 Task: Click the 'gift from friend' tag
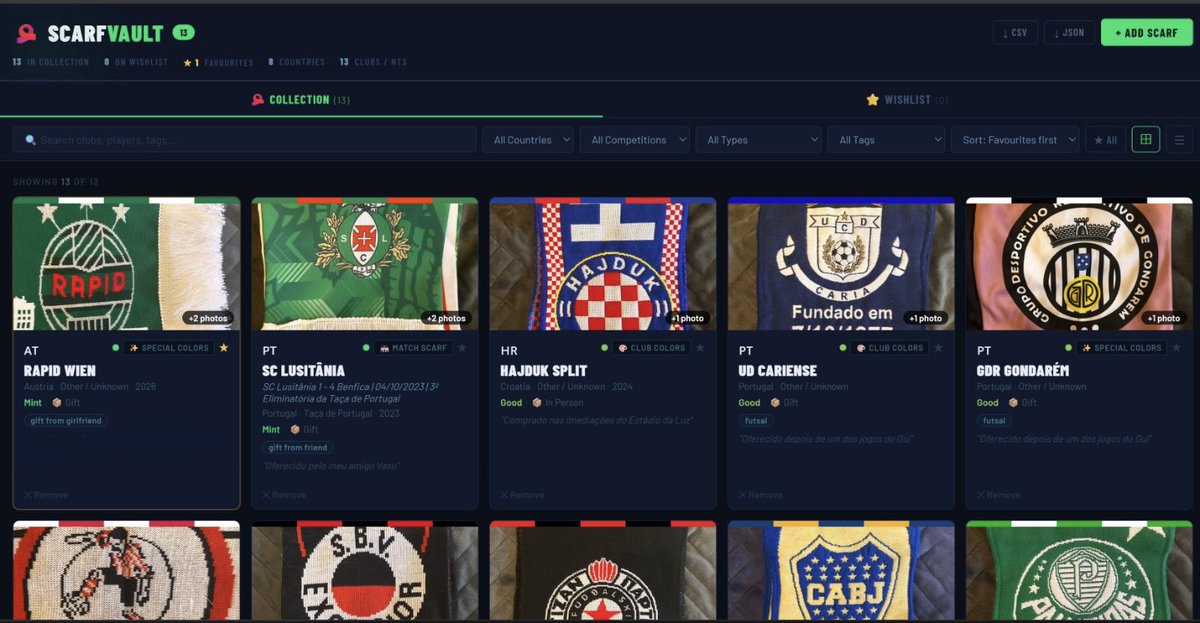(x=300, y=448)
